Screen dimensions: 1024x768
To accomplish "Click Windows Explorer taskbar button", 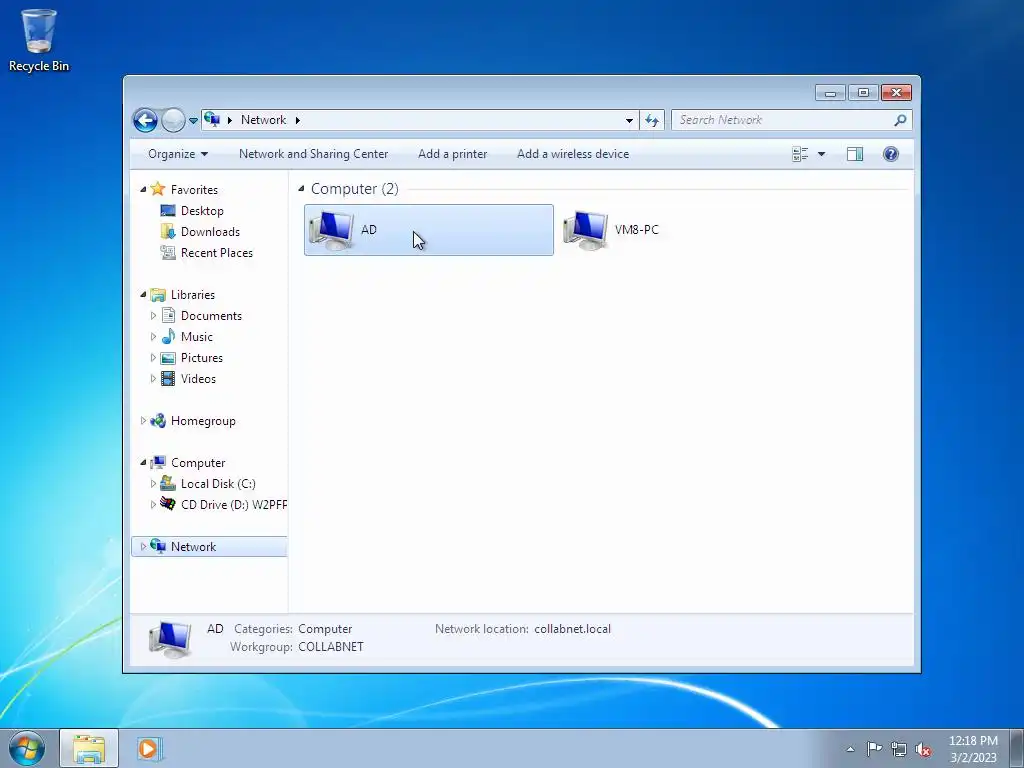I will coord(89,748).
